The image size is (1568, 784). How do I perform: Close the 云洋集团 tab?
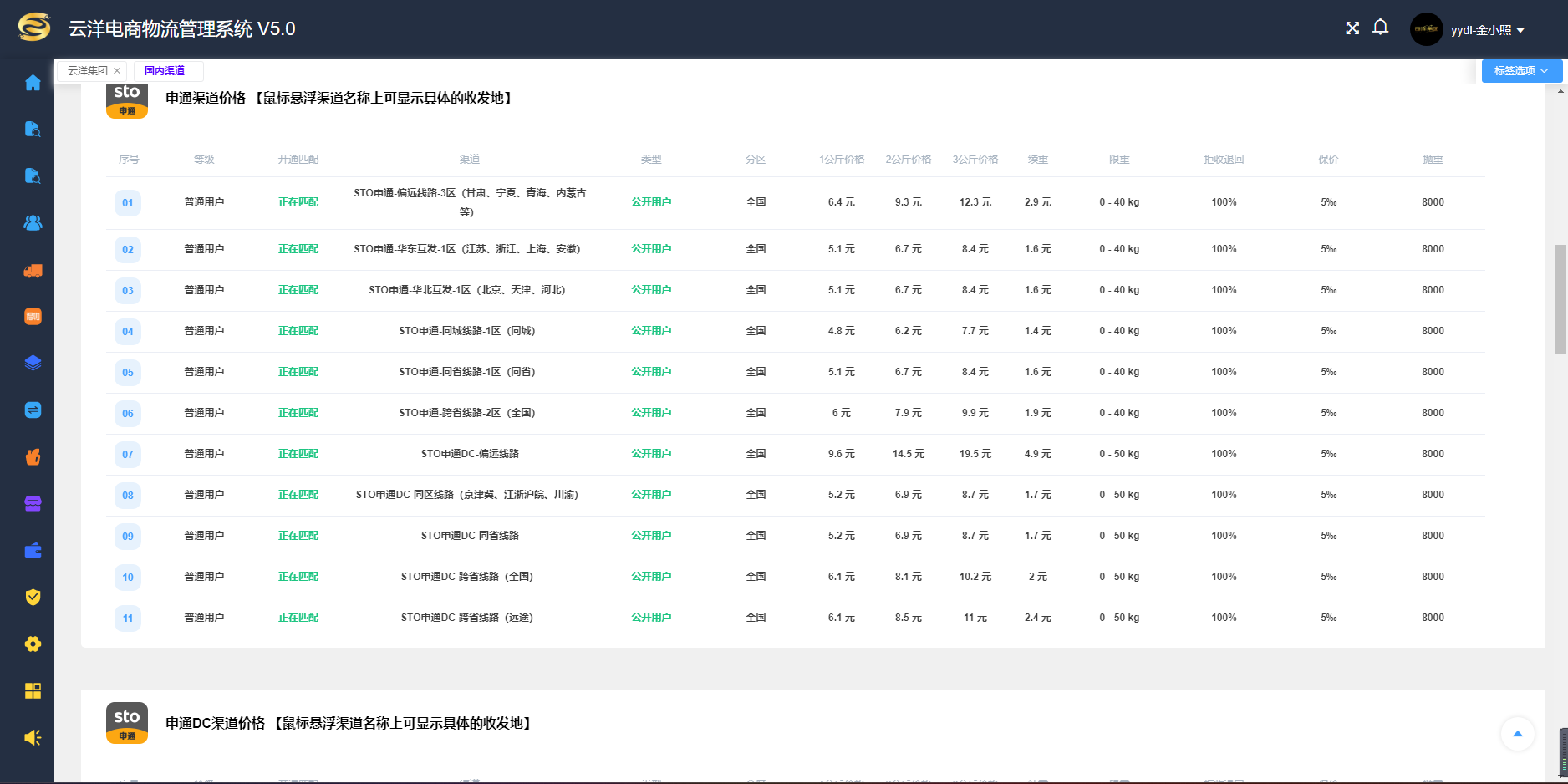pyautogui.click(x=117, y=71)
